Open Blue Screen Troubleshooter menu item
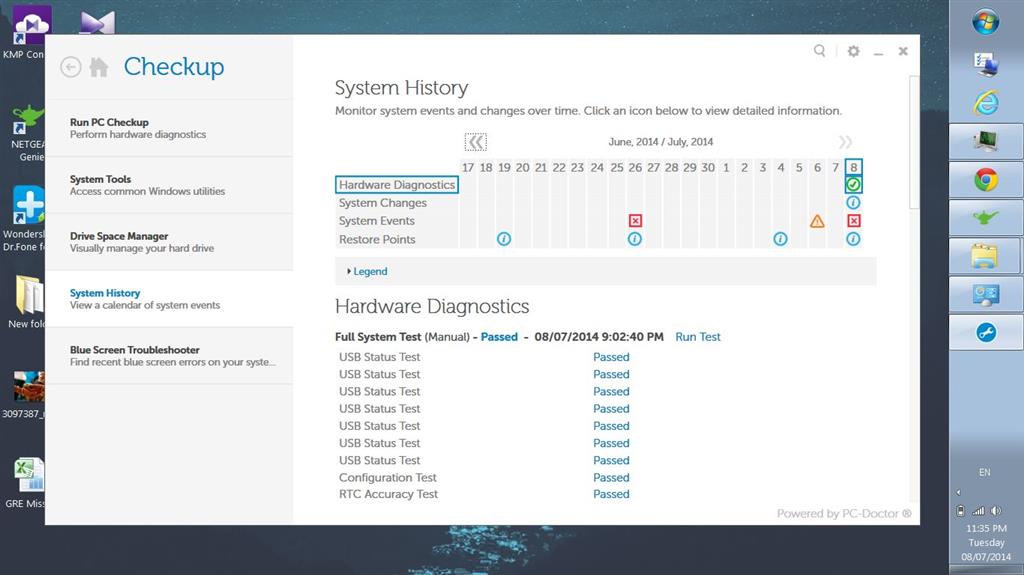1024x575 pixels. pos(169,355)
